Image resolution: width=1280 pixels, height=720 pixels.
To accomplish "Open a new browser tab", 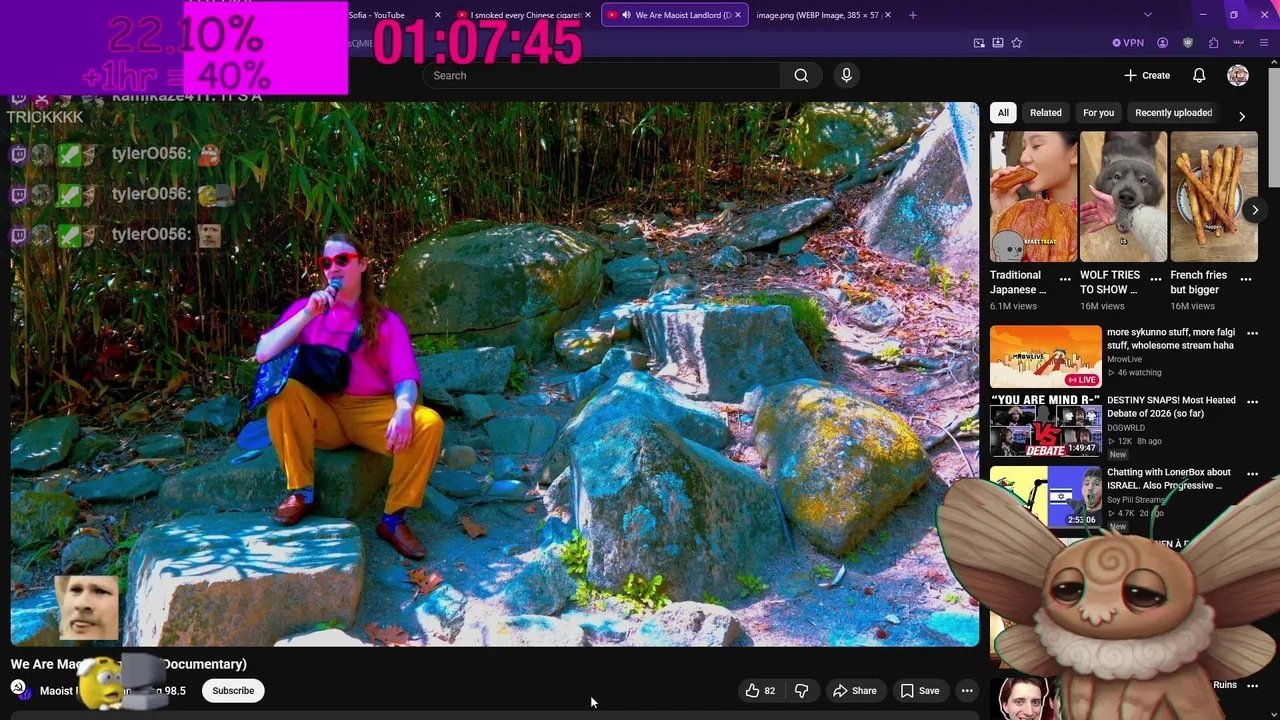I will coord(912,15).
